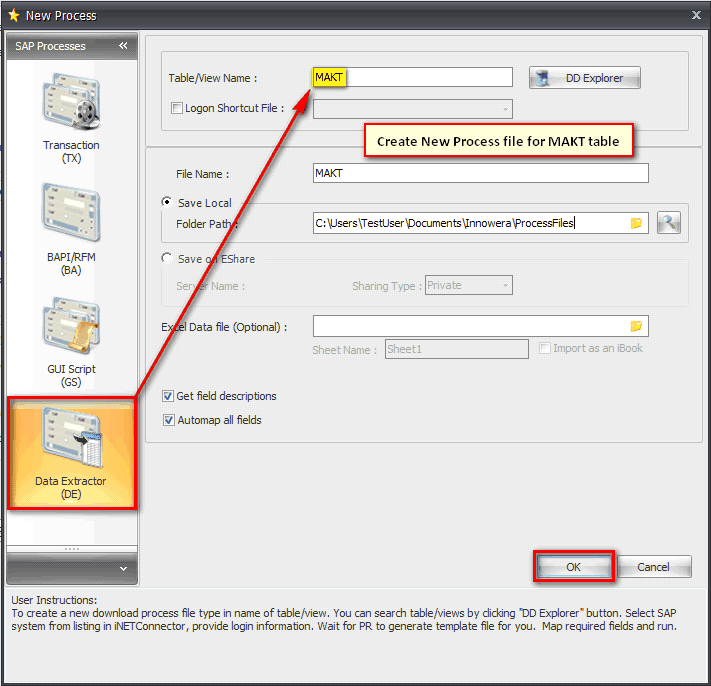Enable the Logon Shortcut File checkbox

pyautogui.click(x=177, y=108)
